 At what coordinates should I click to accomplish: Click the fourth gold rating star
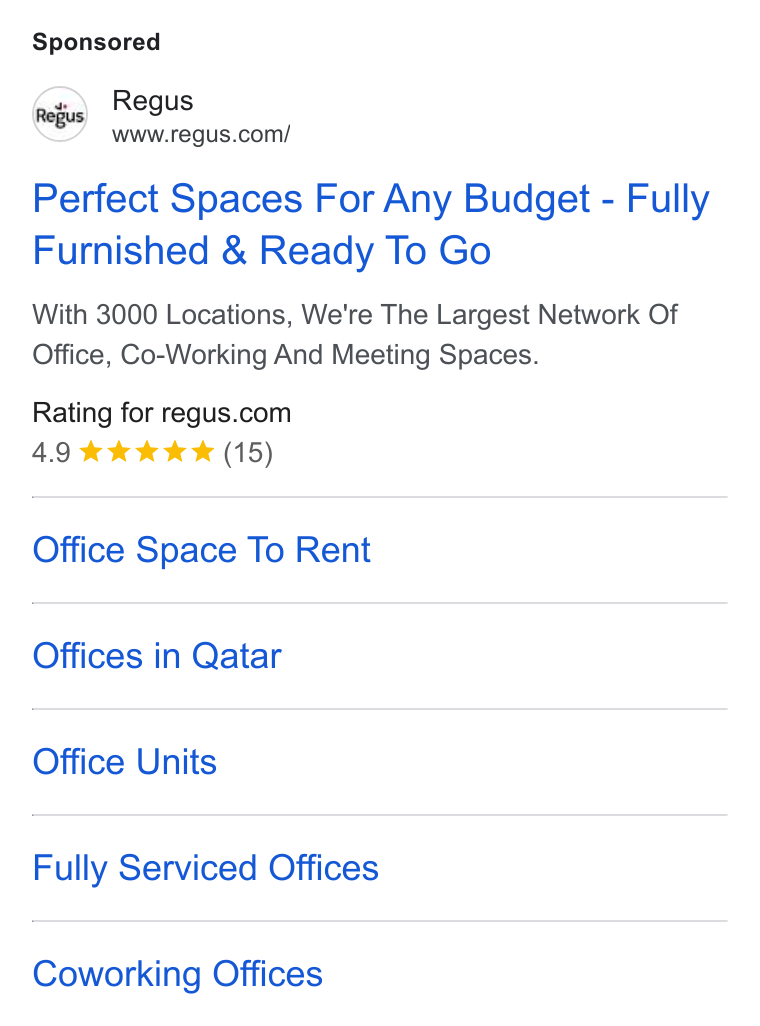[175, 451]
